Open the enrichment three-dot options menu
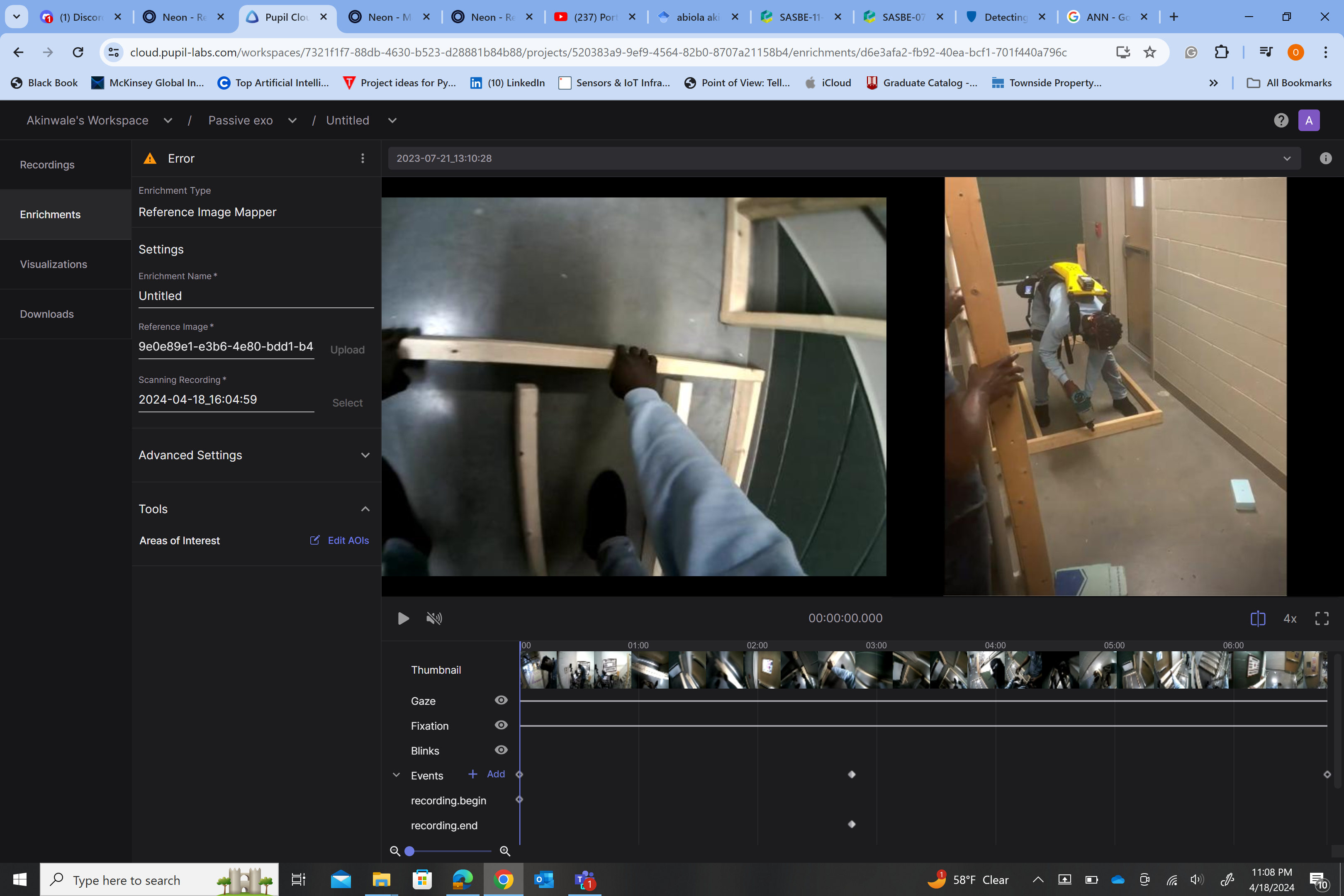Image resolution: width=1344 pixels, height=896 pixels. point(362,158)
